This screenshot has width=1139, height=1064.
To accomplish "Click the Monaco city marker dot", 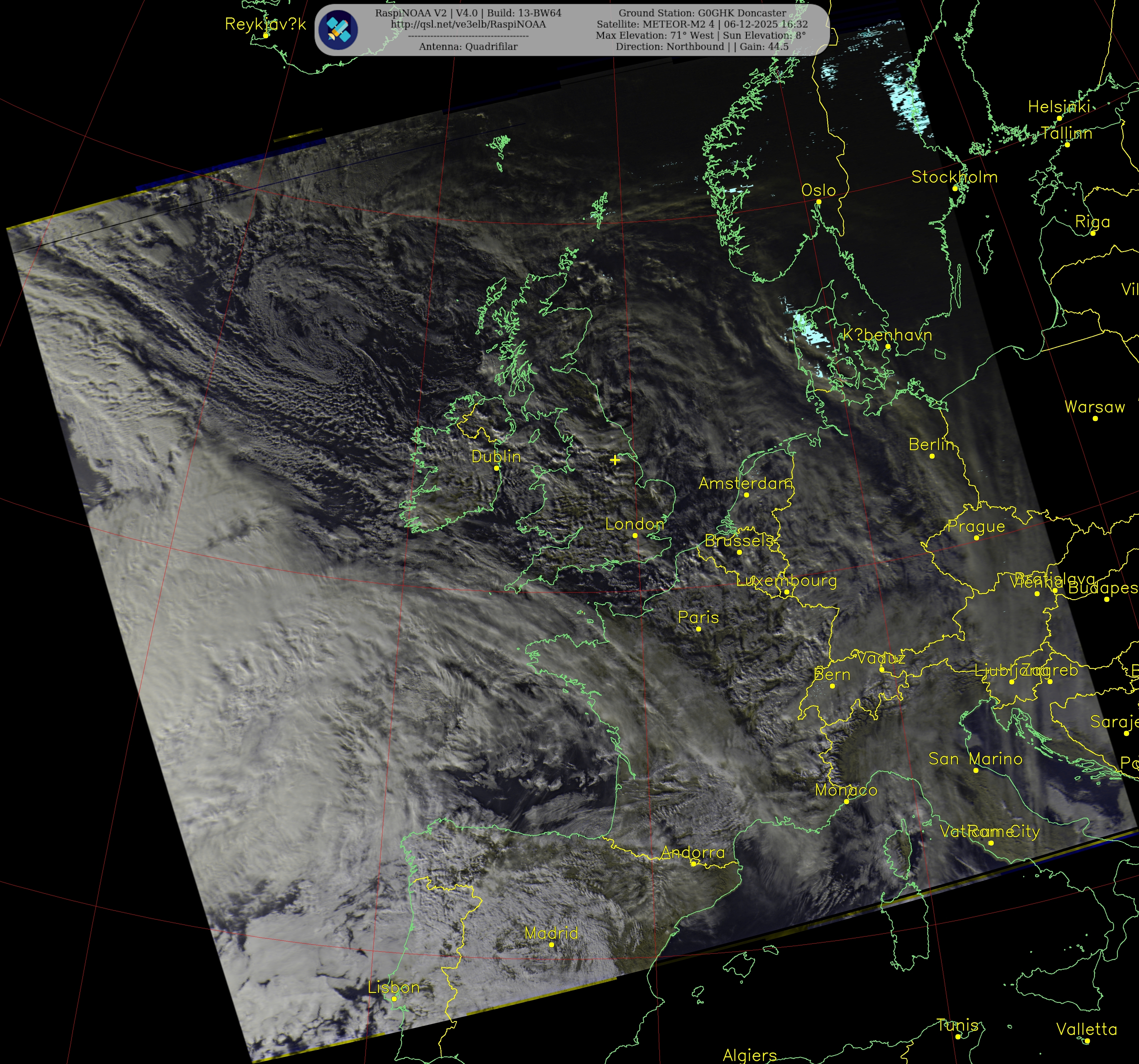I will point(846,802).
